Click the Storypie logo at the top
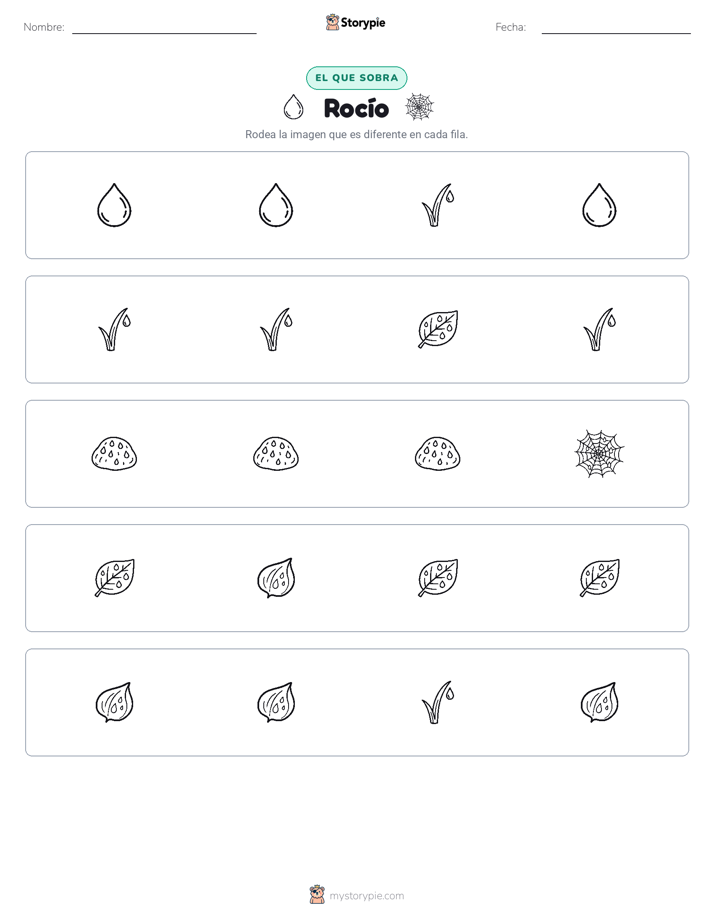The height and width of the screenshot is (924, 714). coord(356,22)
